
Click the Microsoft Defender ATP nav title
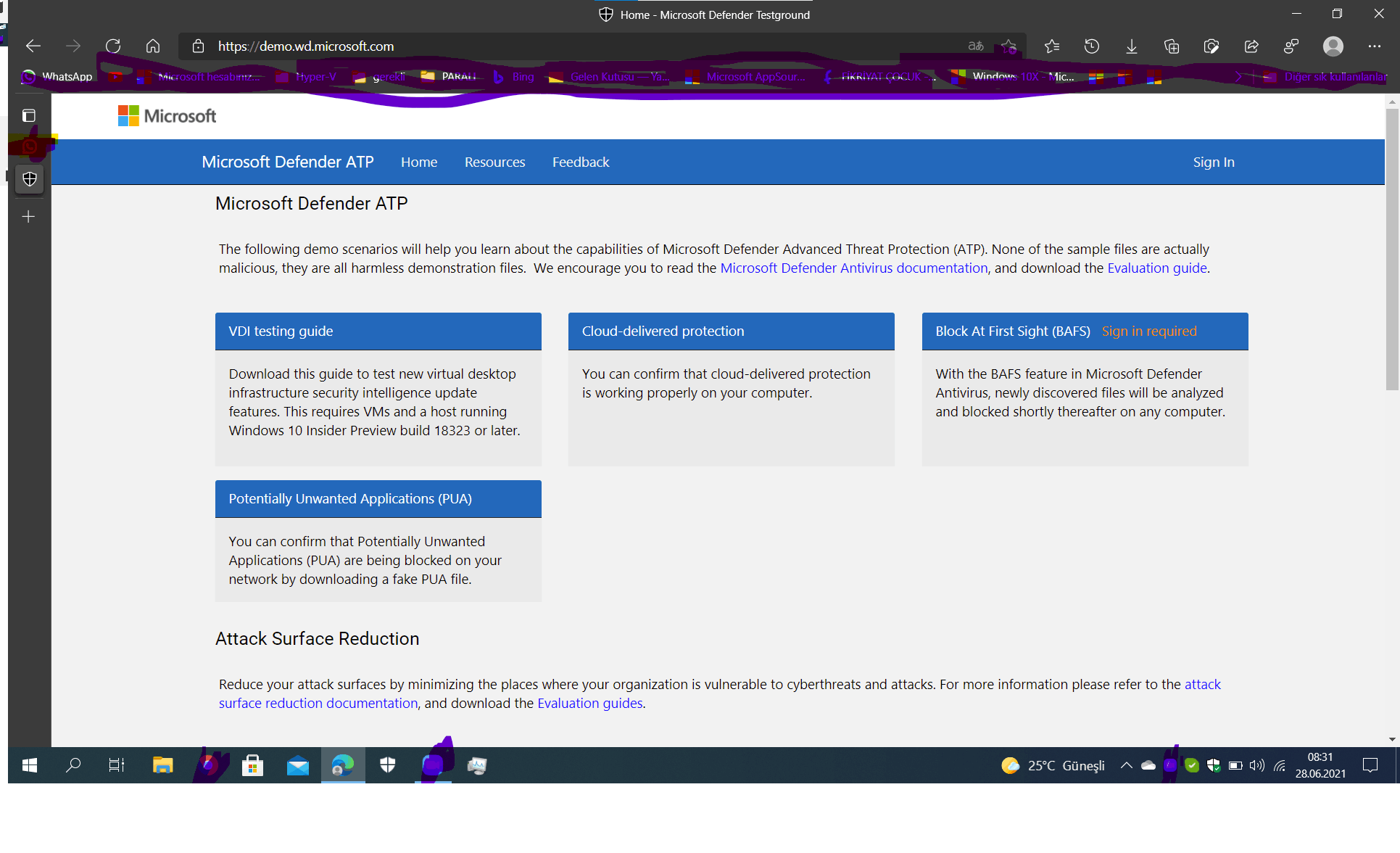pos(288,162)
